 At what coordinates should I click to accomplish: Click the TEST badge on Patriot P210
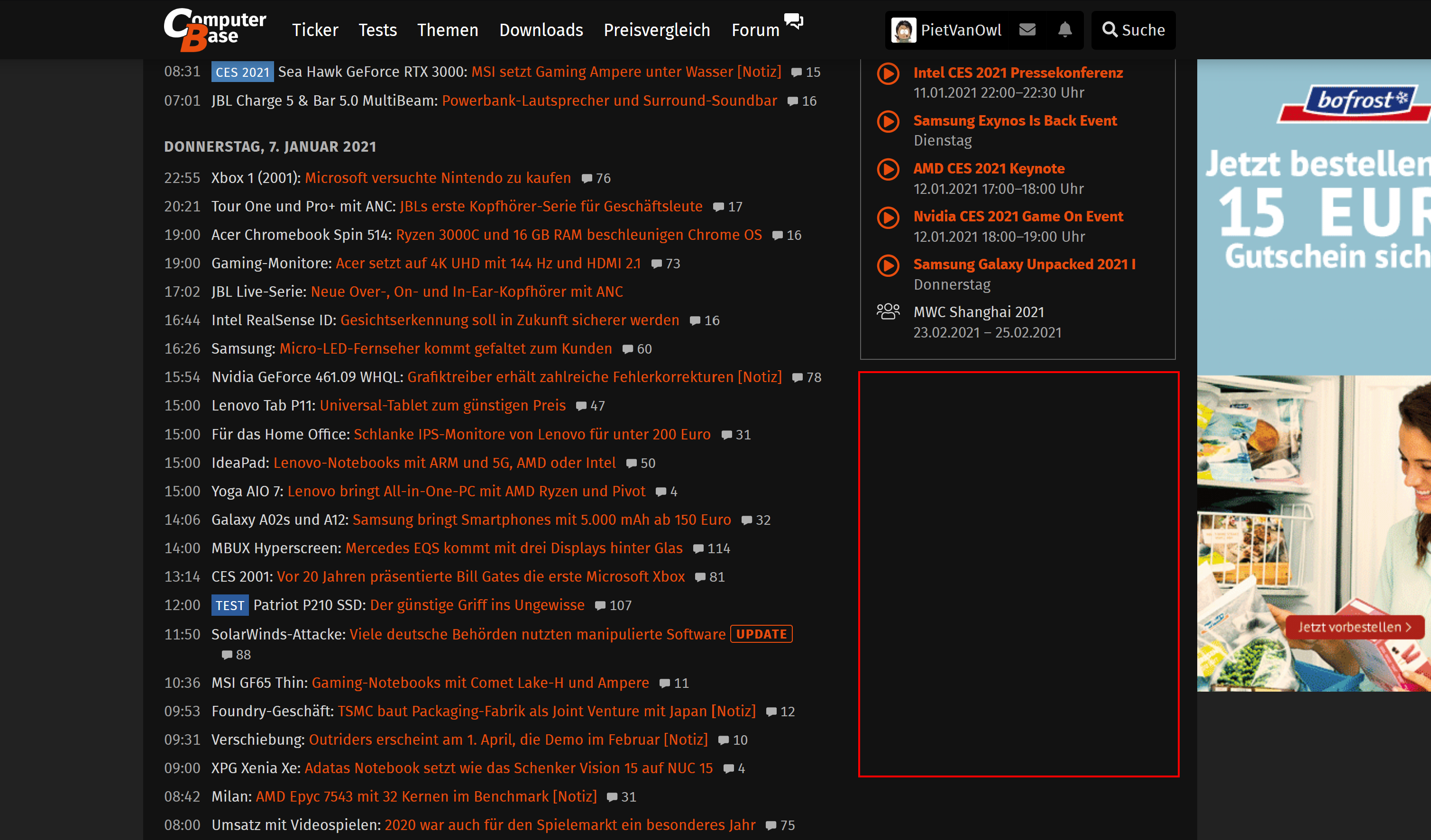[229, 606]
